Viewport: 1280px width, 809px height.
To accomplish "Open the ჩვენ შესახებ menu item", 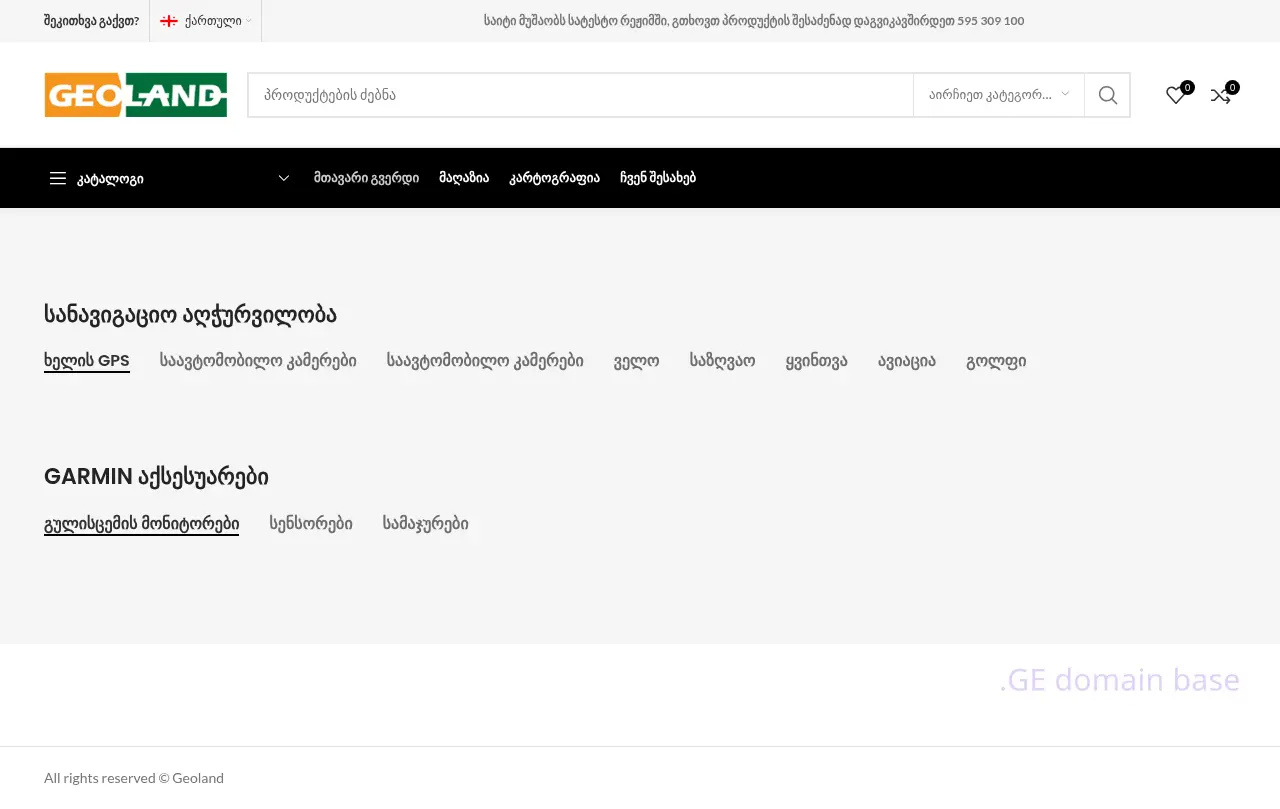I will pos(657,178).
